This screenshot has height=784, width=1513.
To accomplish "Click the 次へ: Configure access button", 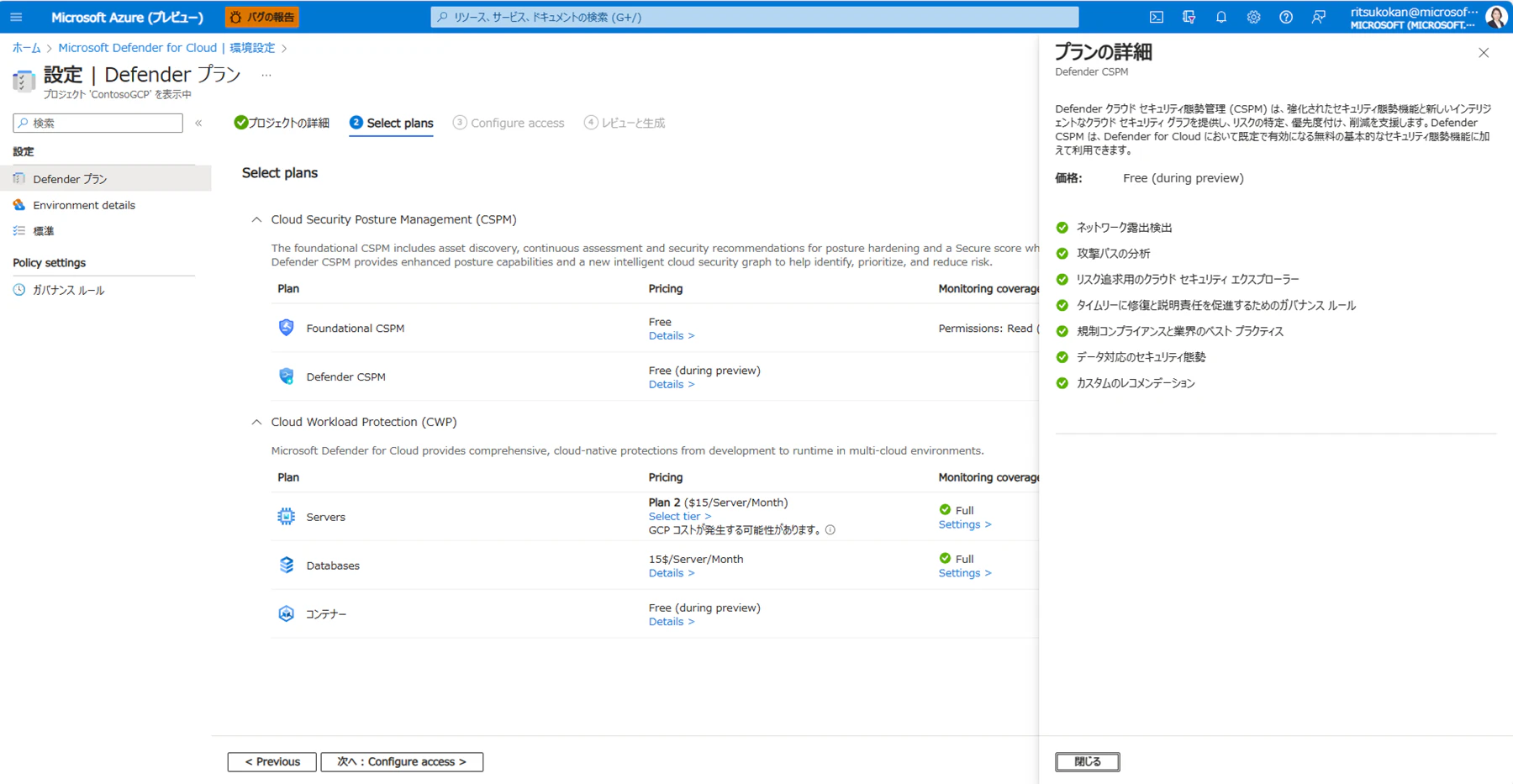I will pos(402,761).
